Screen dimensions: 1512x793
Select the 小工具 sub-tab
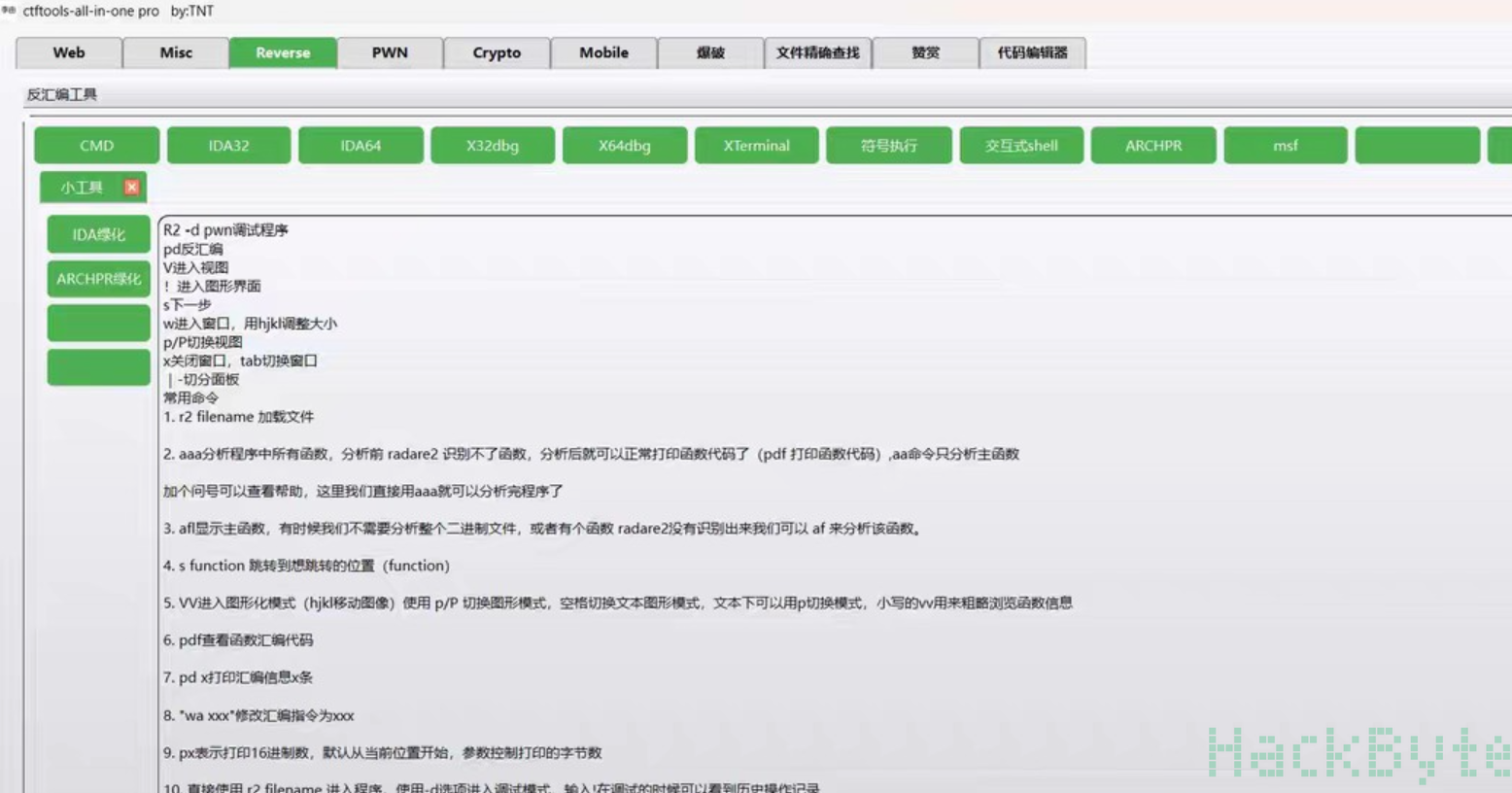point(82,187)
